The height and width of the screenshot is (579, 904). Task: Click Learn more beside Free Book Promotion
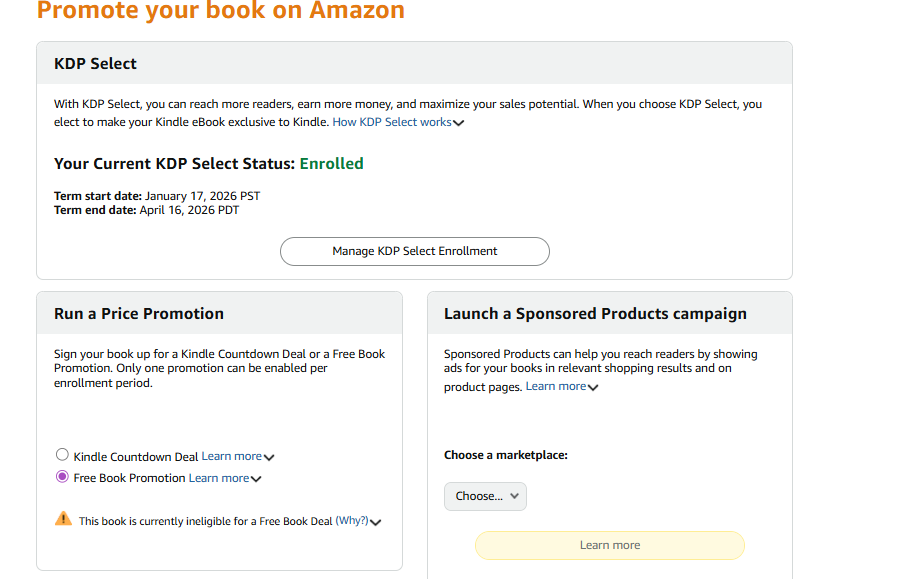218,478
